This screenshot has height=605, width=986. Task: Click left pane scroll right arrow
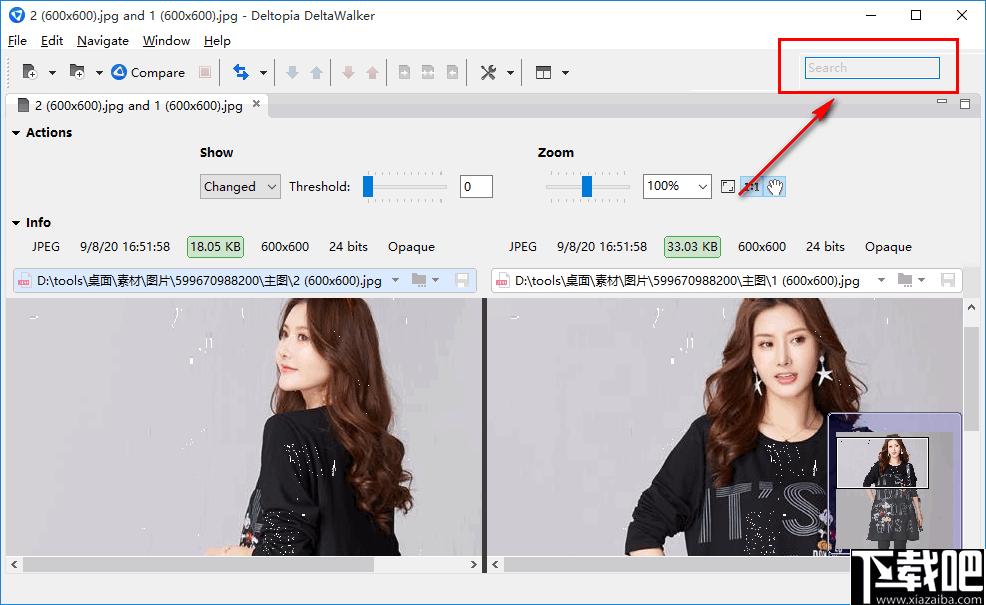point(474,565)
